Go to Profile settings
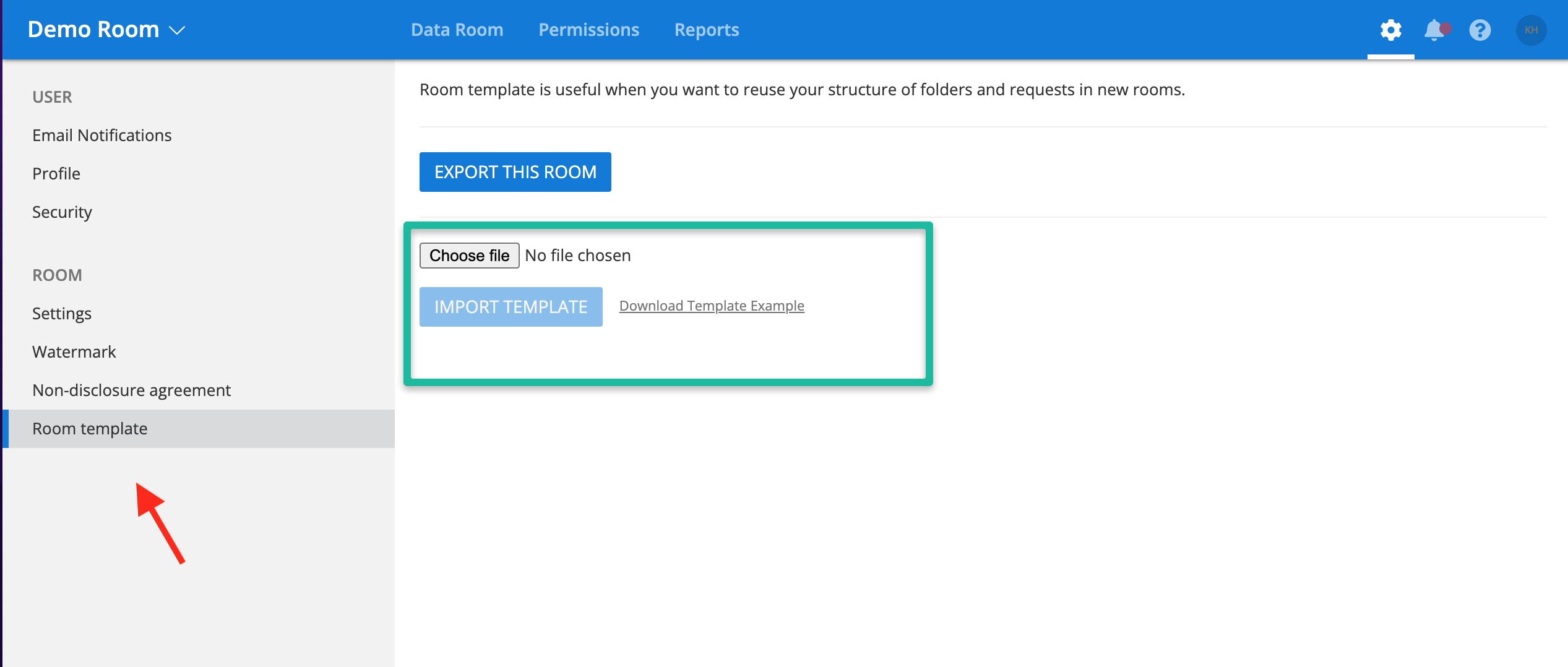The height and width of the screenshot is (667, 1568). 56,173
